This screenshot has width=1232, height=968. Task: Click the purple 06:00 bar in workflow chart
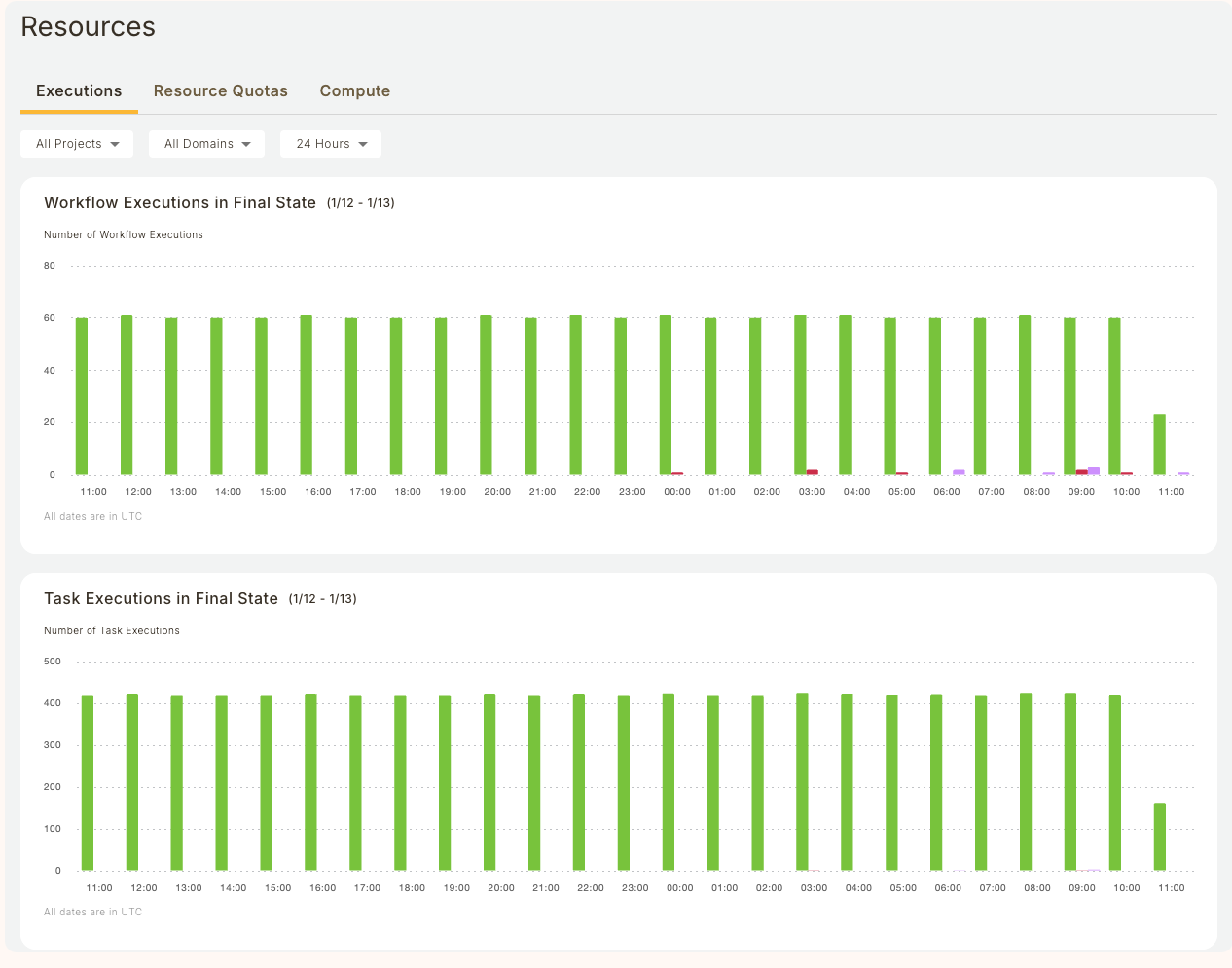(x=959, y=472)
